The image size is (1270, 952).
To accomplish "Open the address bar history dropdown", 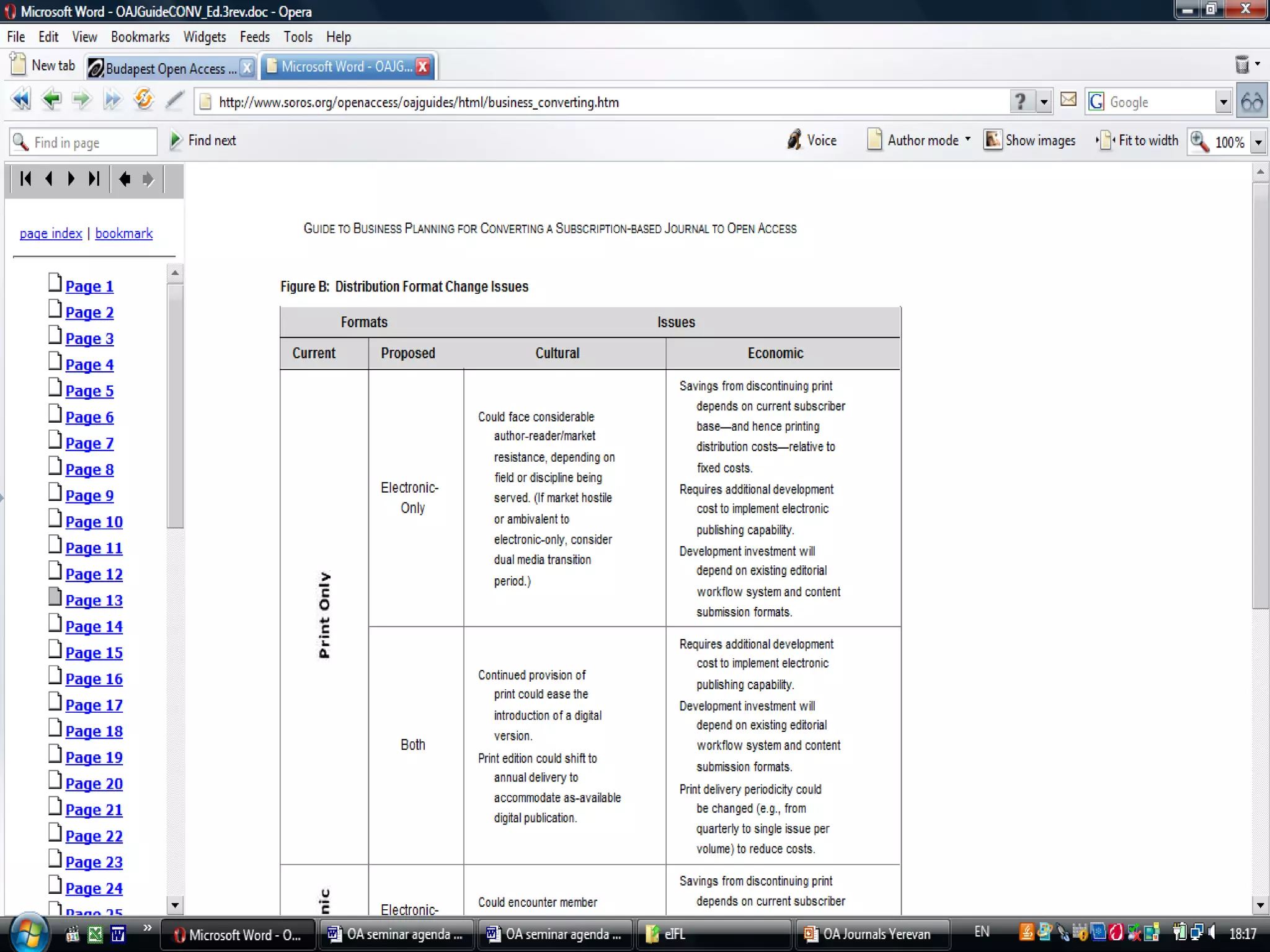I will pos(1044,102).
